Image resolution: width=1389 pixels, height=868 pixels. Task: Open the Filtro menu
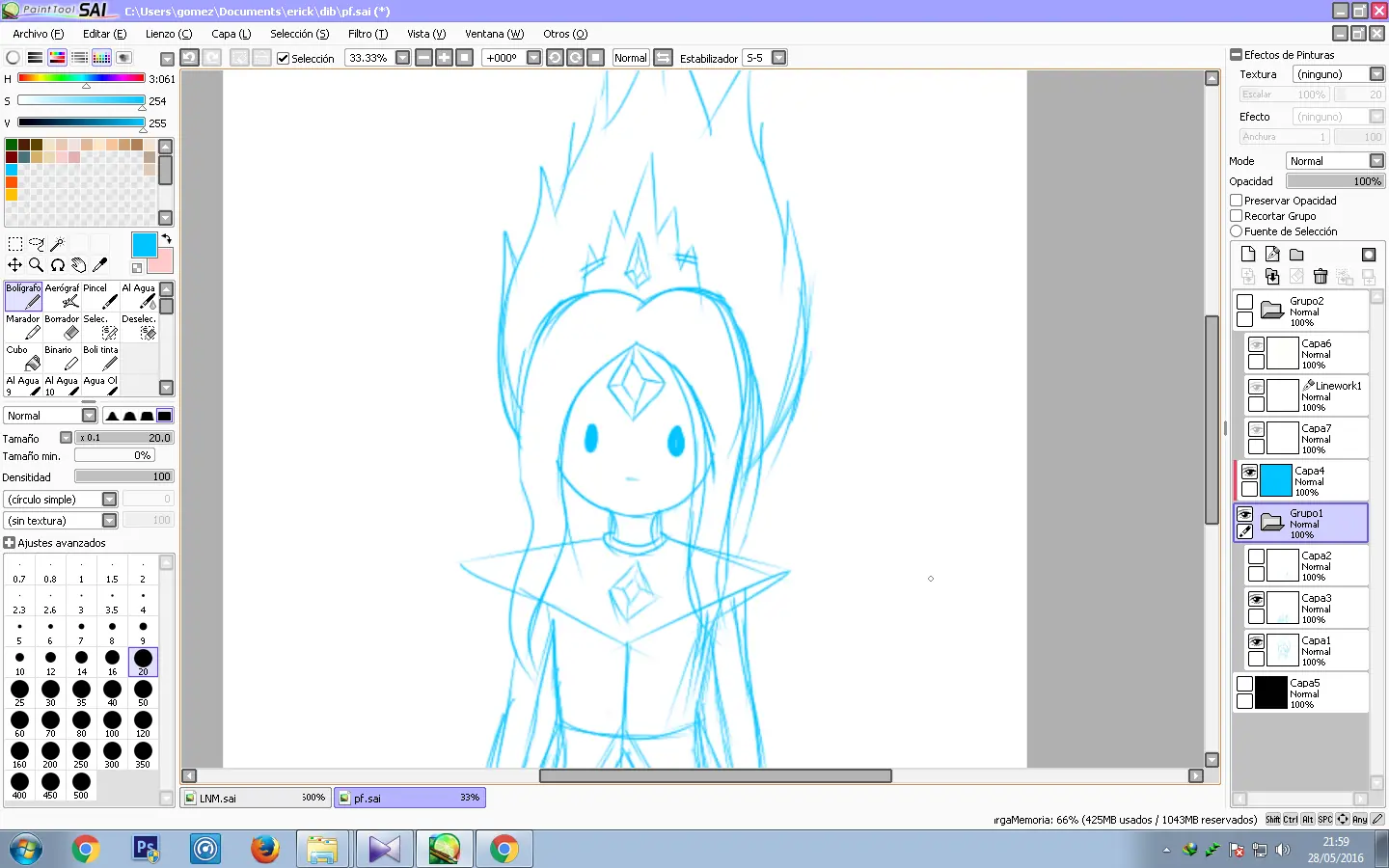click(x=368, y=34)
